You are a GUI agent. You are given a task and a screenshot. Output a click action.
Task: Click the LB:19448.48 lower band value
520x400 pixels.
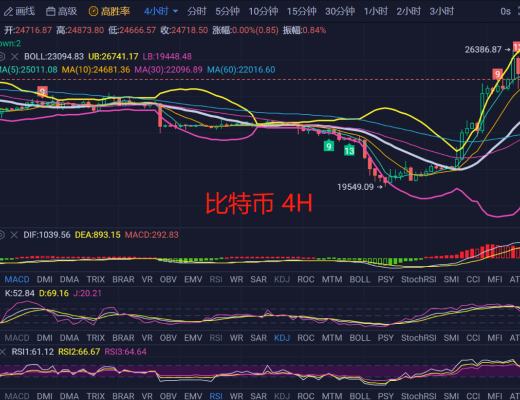pyautogui.click(x=167, y=56)
